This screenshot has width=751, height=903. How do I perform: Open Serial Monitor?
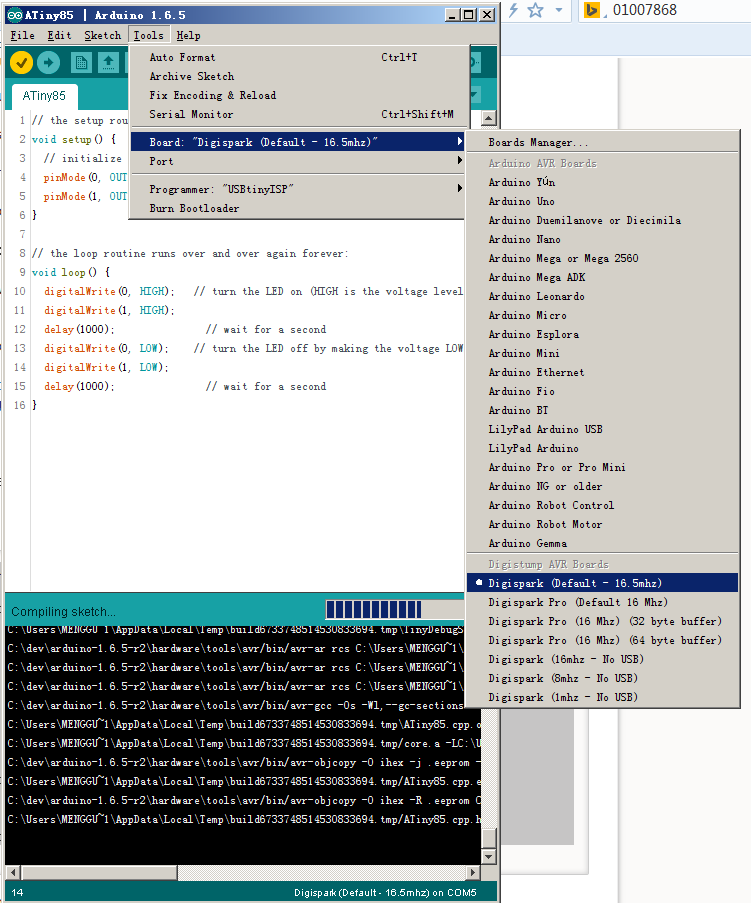[297, 114]
